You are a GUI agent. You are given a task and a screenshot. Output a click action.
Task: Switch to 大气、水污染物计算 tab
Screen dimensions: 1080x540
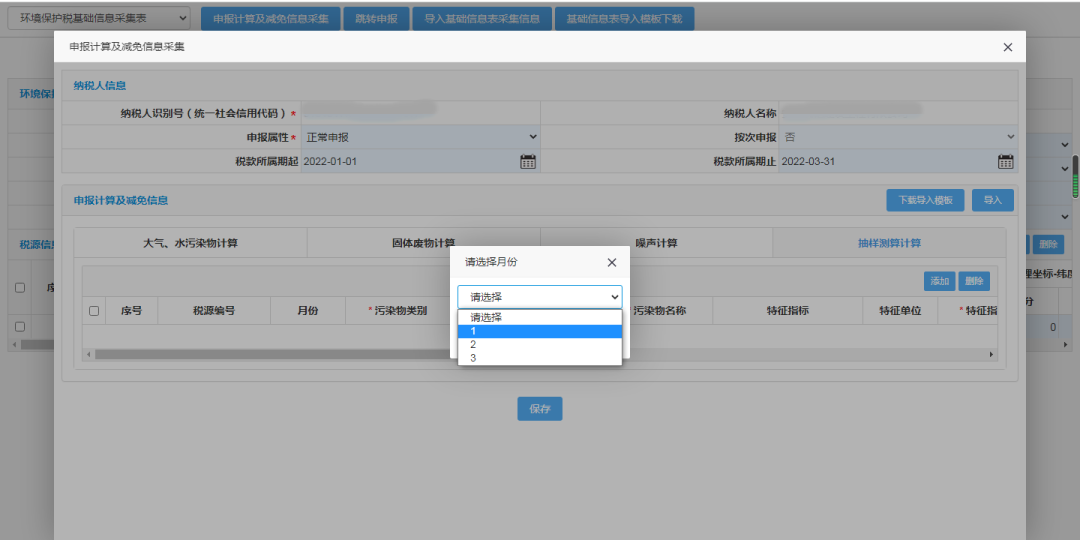click(190, 243)
